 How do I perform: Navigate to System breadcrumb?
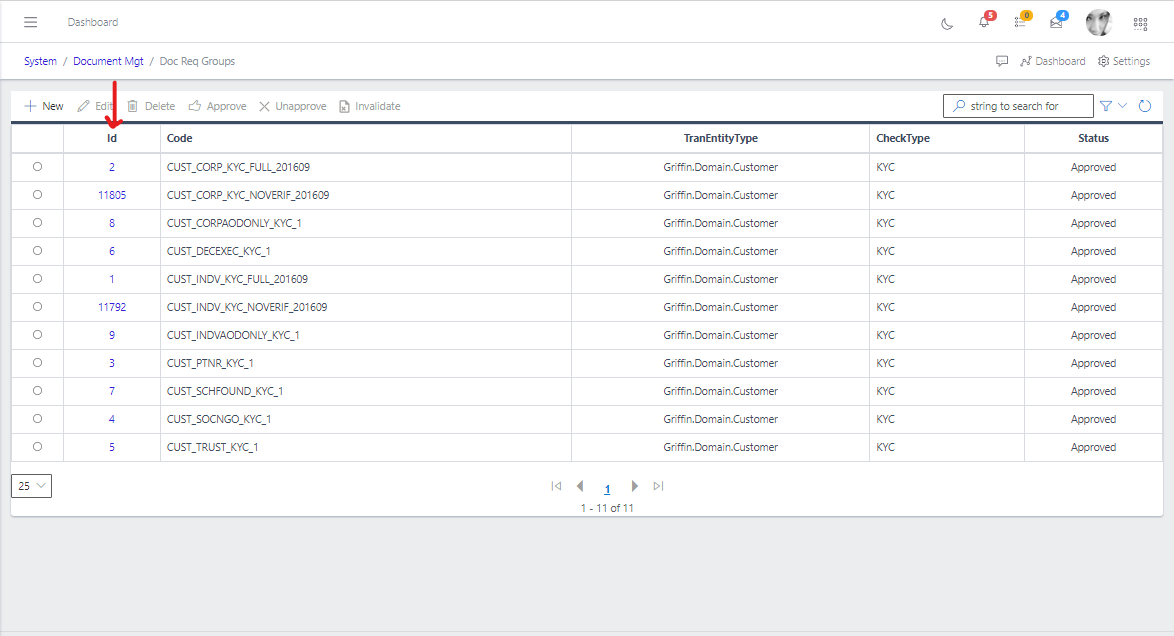[40, 61]
